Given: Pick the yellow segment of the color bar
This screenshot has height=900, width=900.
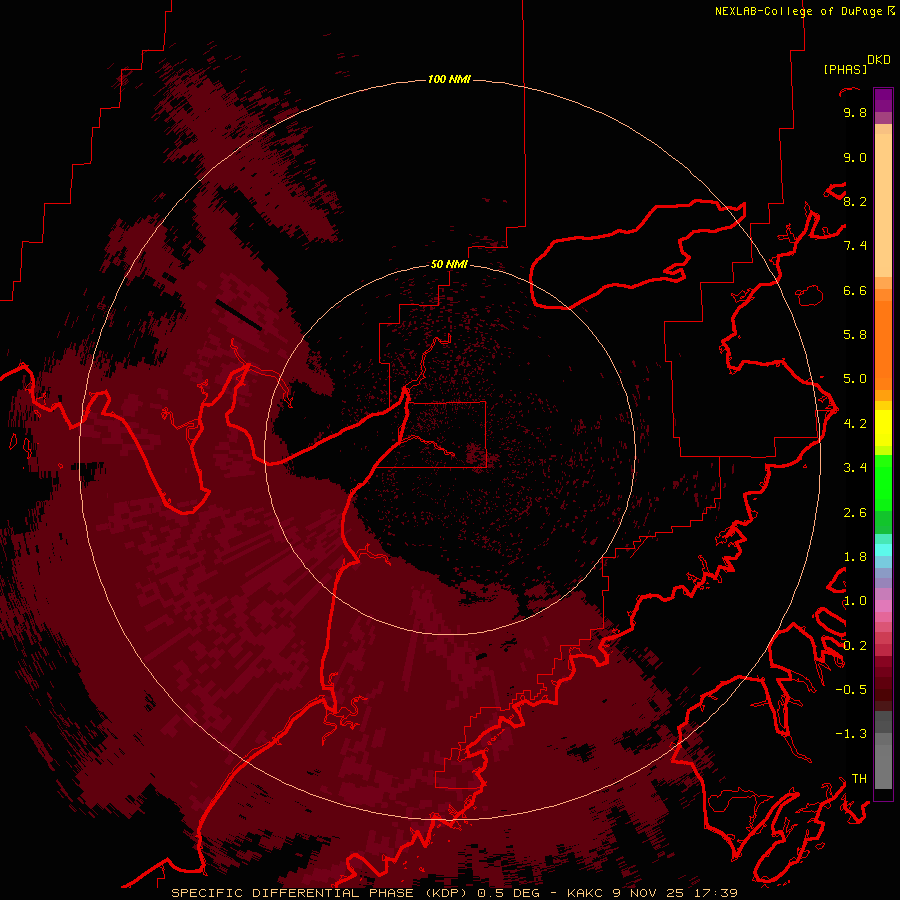Looking at the screenshot, I should click(x=883, y=428).
